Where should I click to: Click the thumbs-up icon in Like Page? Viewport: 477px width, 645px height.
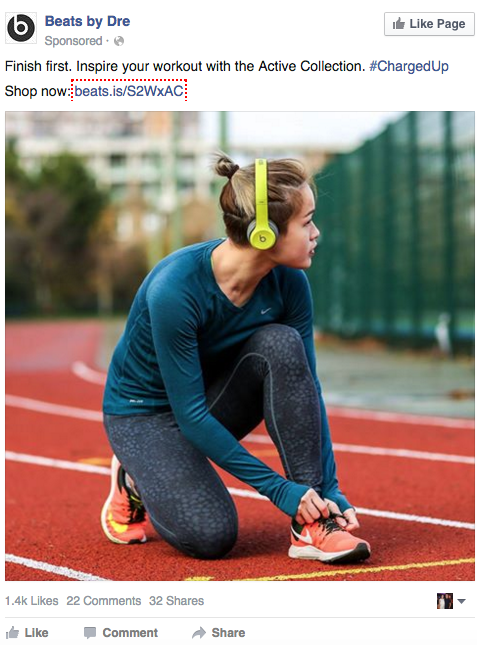tap(398, 24)
